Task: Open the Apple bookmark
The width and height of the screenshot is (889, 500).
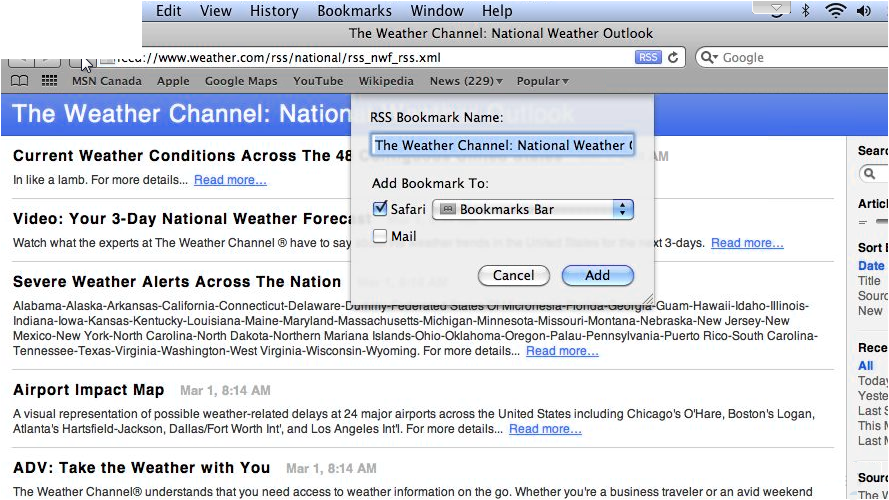Action: 173,81
